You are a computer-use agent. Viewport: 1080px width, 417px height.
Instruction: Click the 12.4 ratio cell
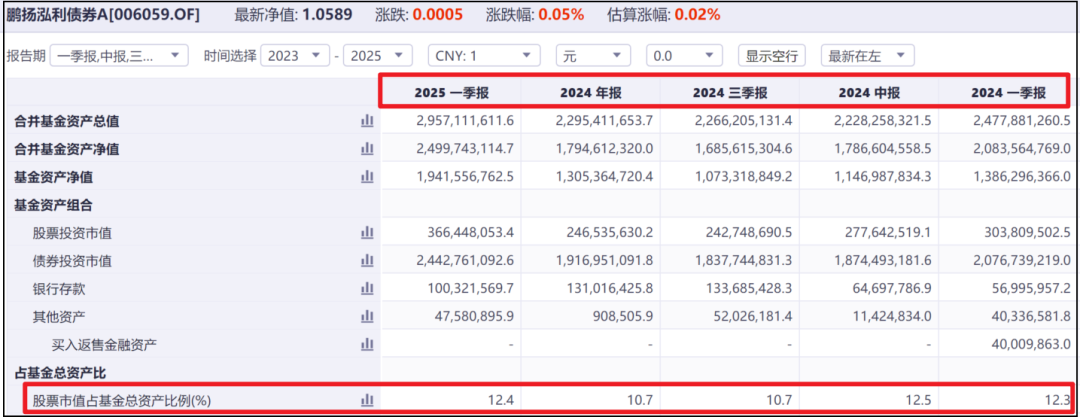503,400
